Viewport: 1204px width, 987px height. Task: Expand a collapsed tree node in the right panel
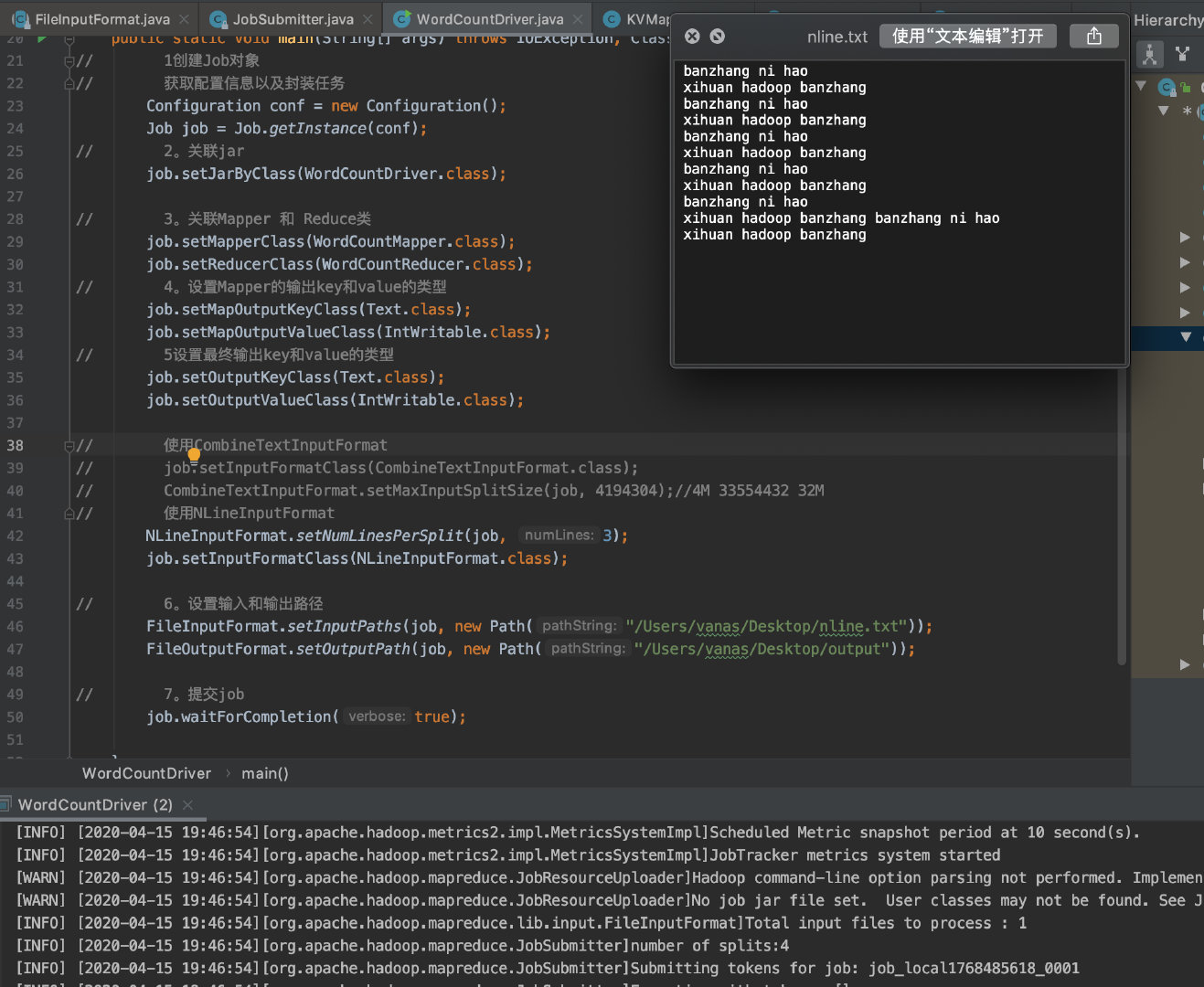1184,238
